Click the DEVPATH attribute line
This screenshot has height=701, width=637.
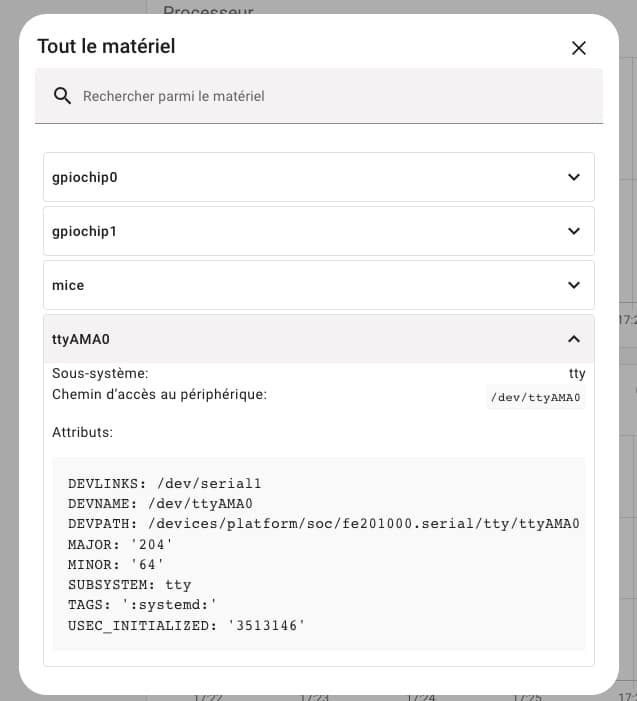(324, 524)
